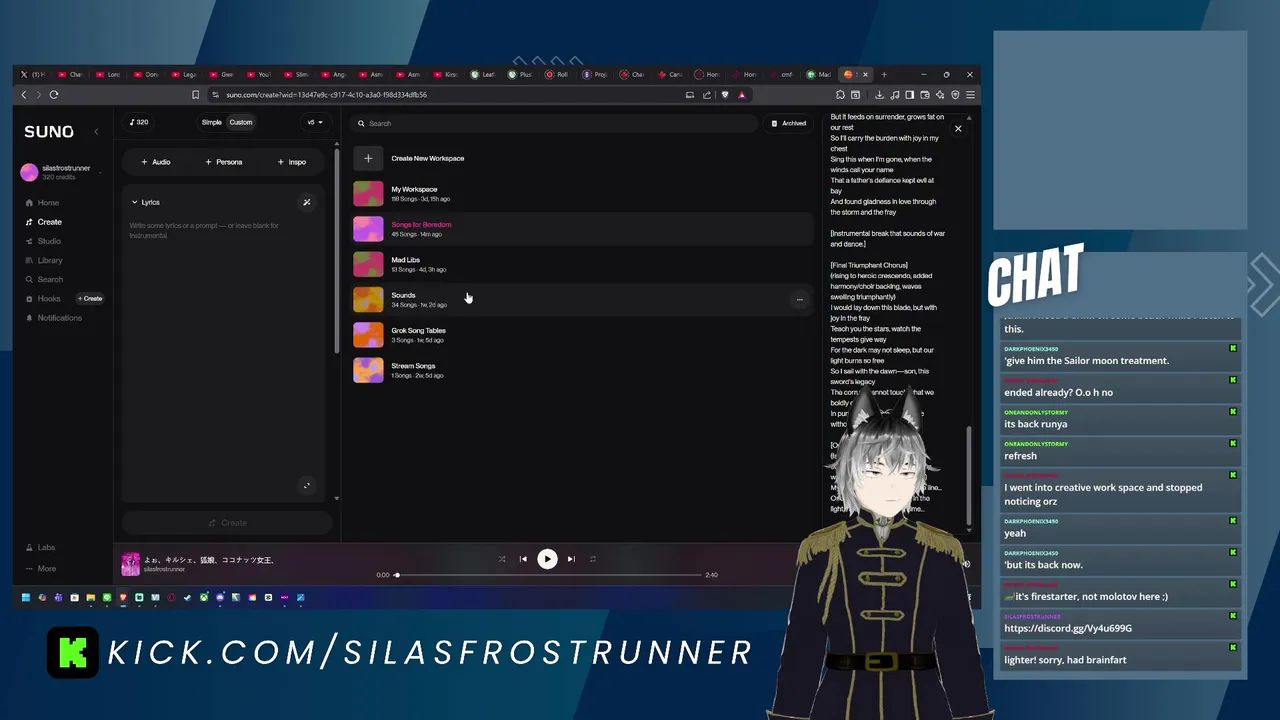Click the + Persona button
The height and width of the screenshot is (720, 1280).
224,162
